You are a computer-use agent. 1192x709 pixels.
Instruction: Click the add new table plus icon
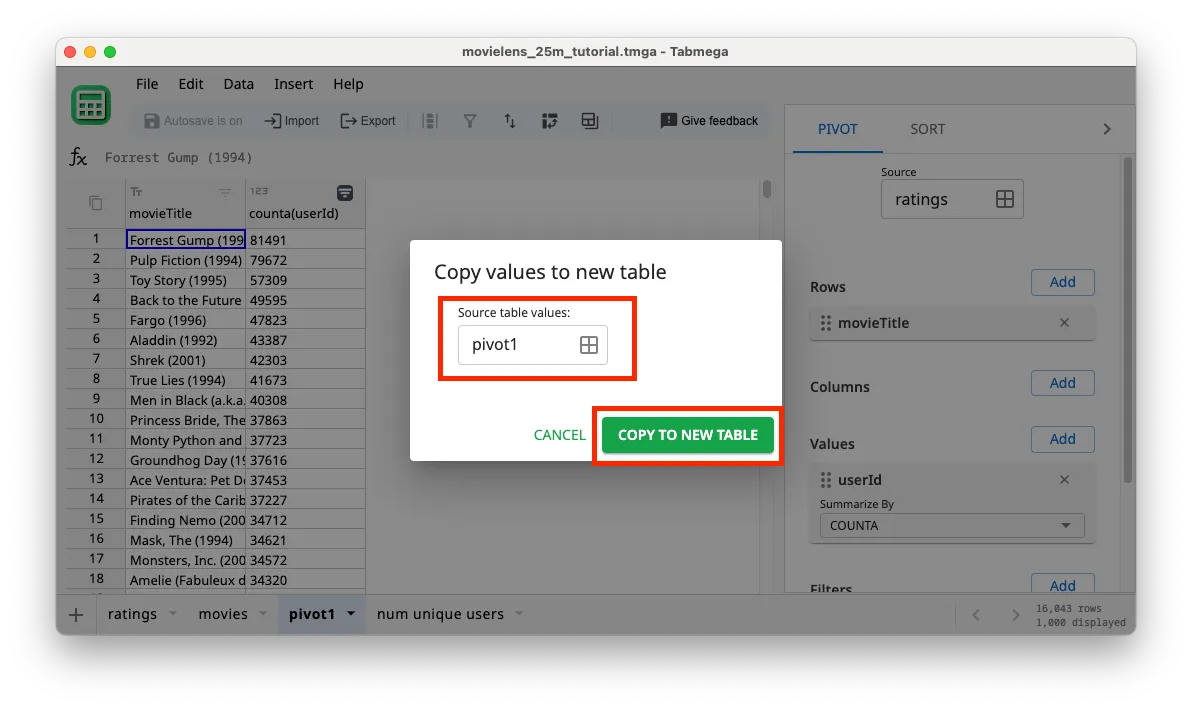(76, 614)
